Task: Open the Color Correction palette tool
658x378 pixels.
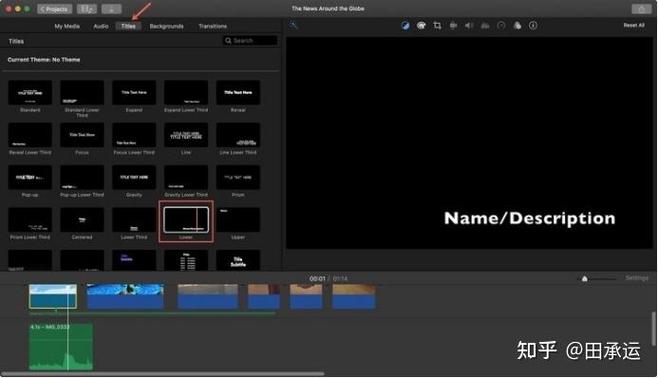Action: point(421,26)
